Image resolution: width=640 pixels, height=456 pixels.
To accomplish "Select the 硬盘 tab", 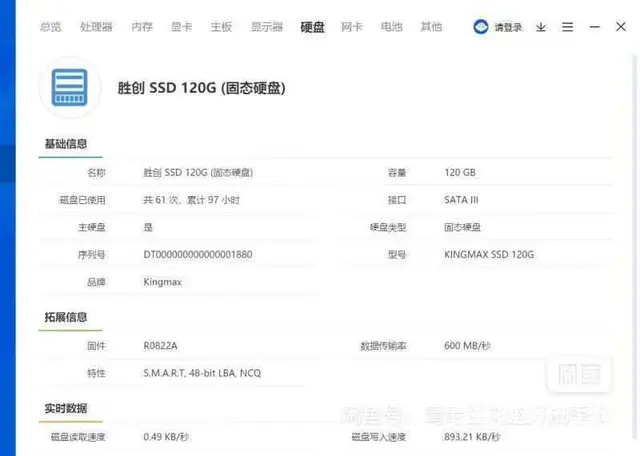I will [x=313, y=27].
